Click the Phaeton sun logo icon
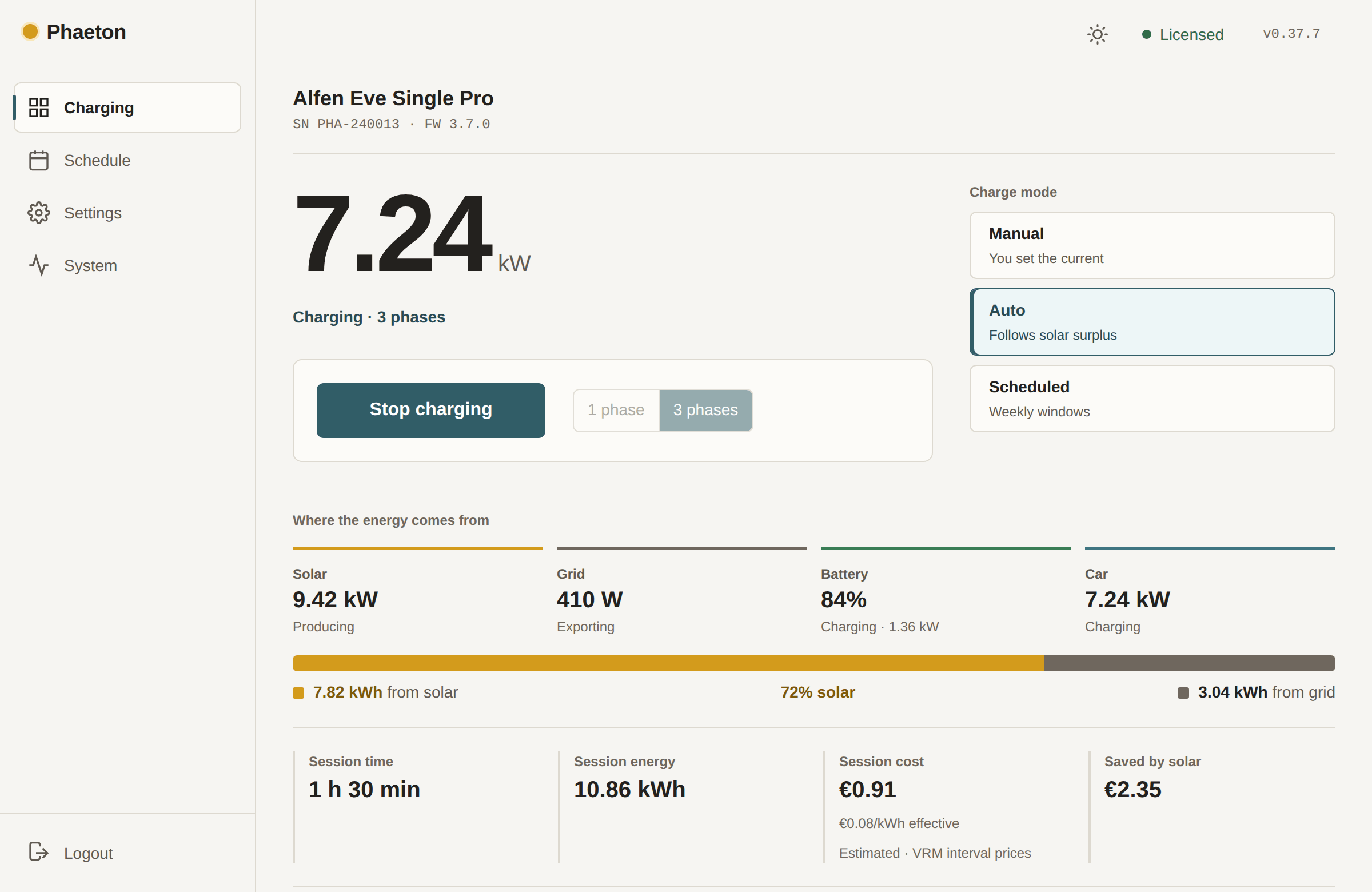The width and height of the screenshot is (1372, 892). 30,31
